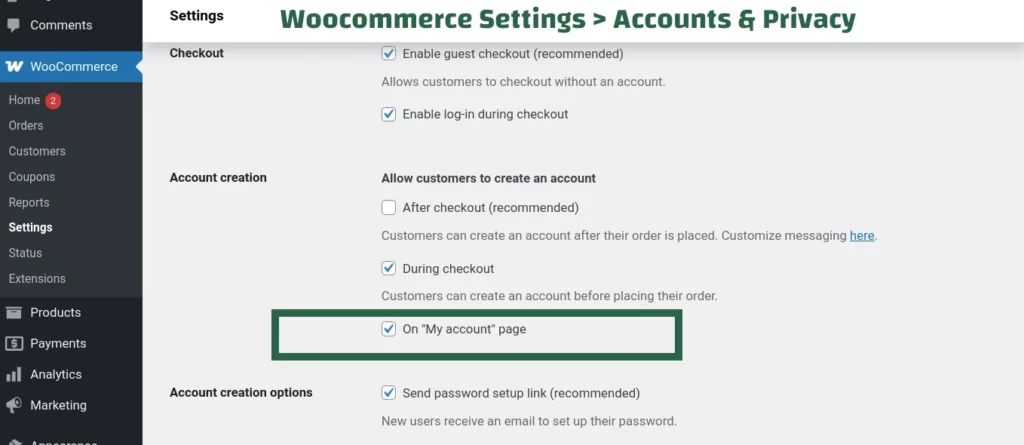Image resolution: width=1024 pixels, height=445 pixels.
Task: Open the Status submenu page
Action: pyautogui.click(x=25, y=253)
